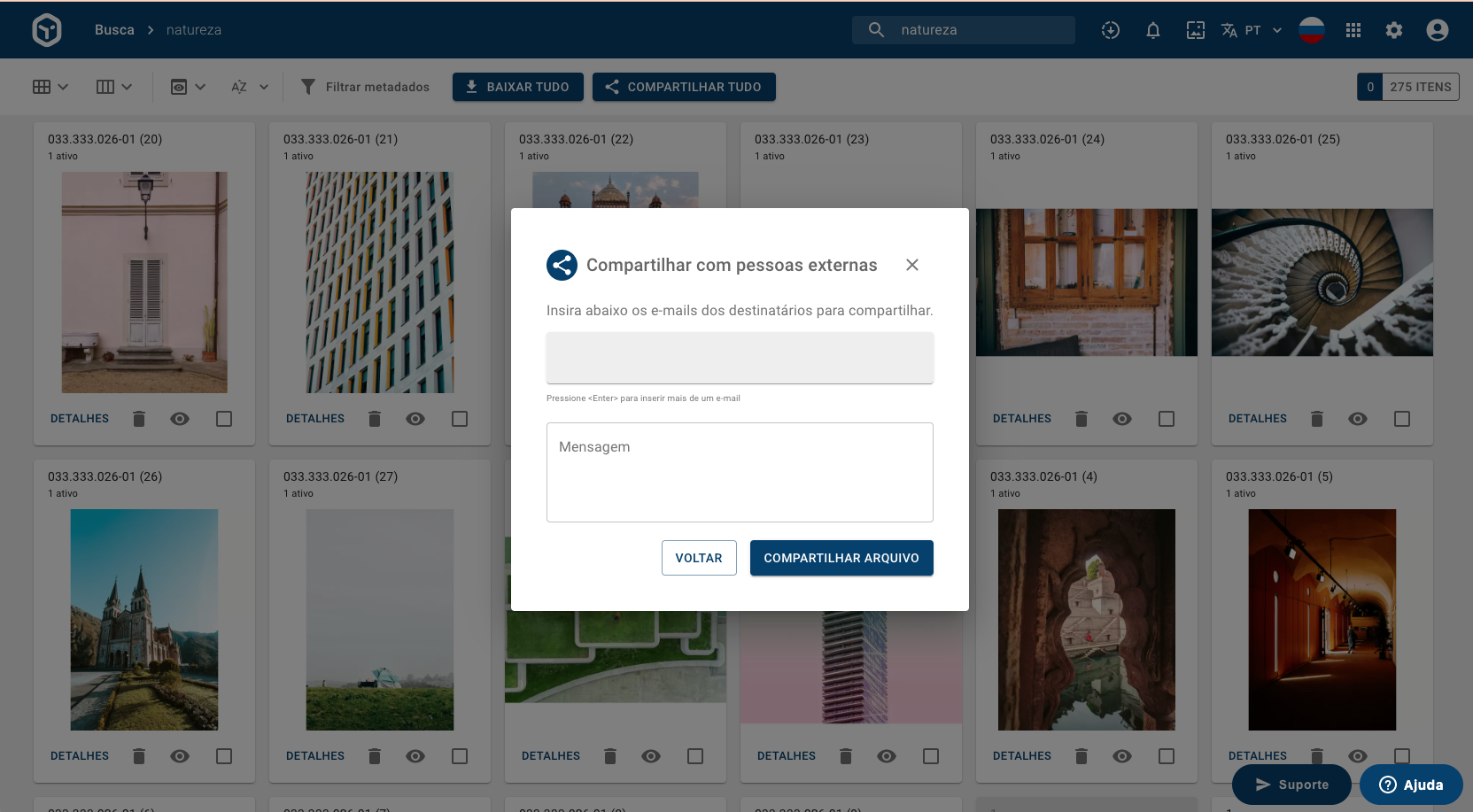
Task: Select checkbox for 033.333.026-01 (21)
Action: click(x=460, y=419)
